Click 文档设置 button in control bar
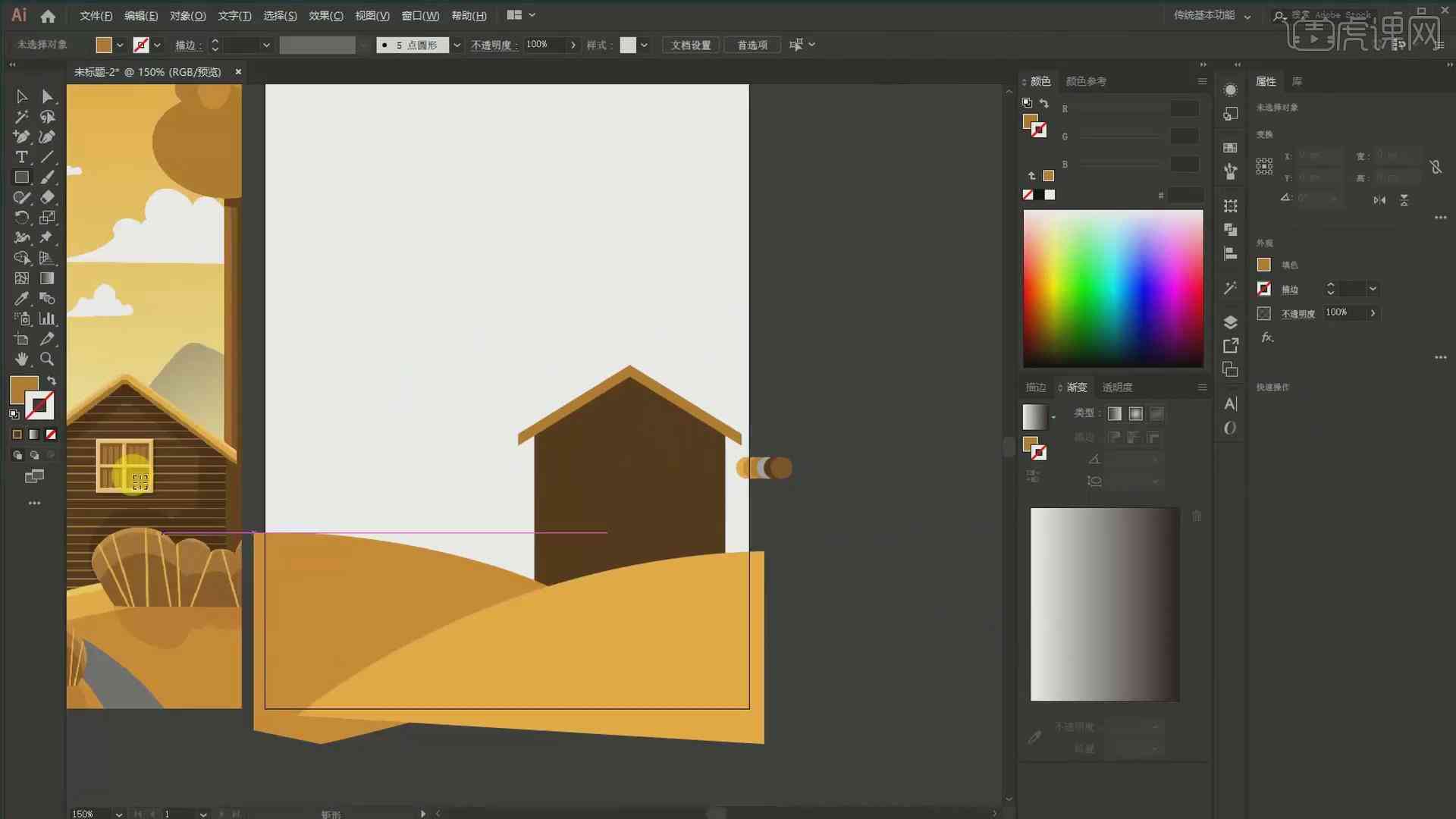 (693, 44)
